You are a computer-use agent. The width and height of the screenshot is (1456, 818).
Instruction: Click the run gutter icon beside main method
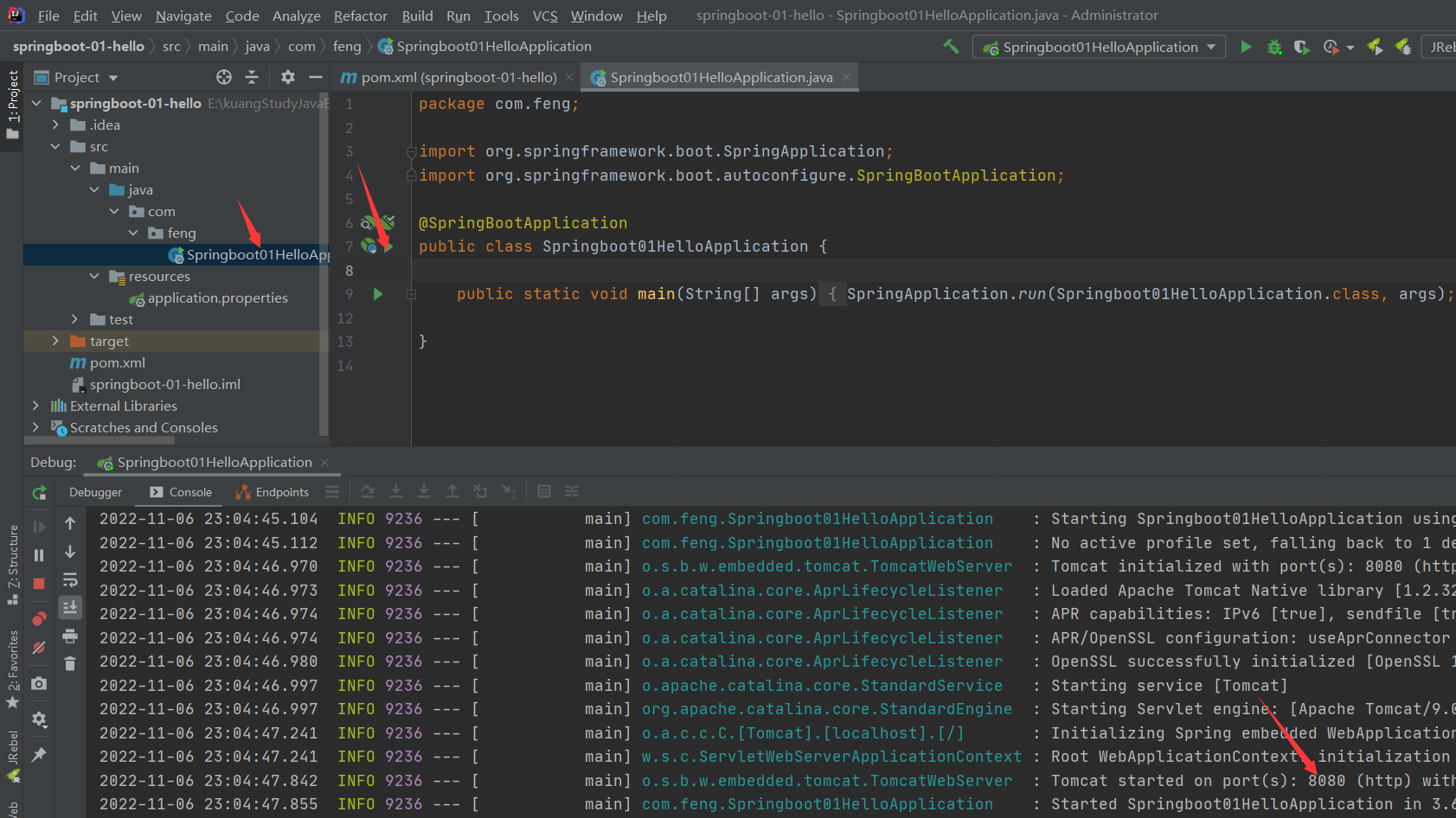click(378, 294)
